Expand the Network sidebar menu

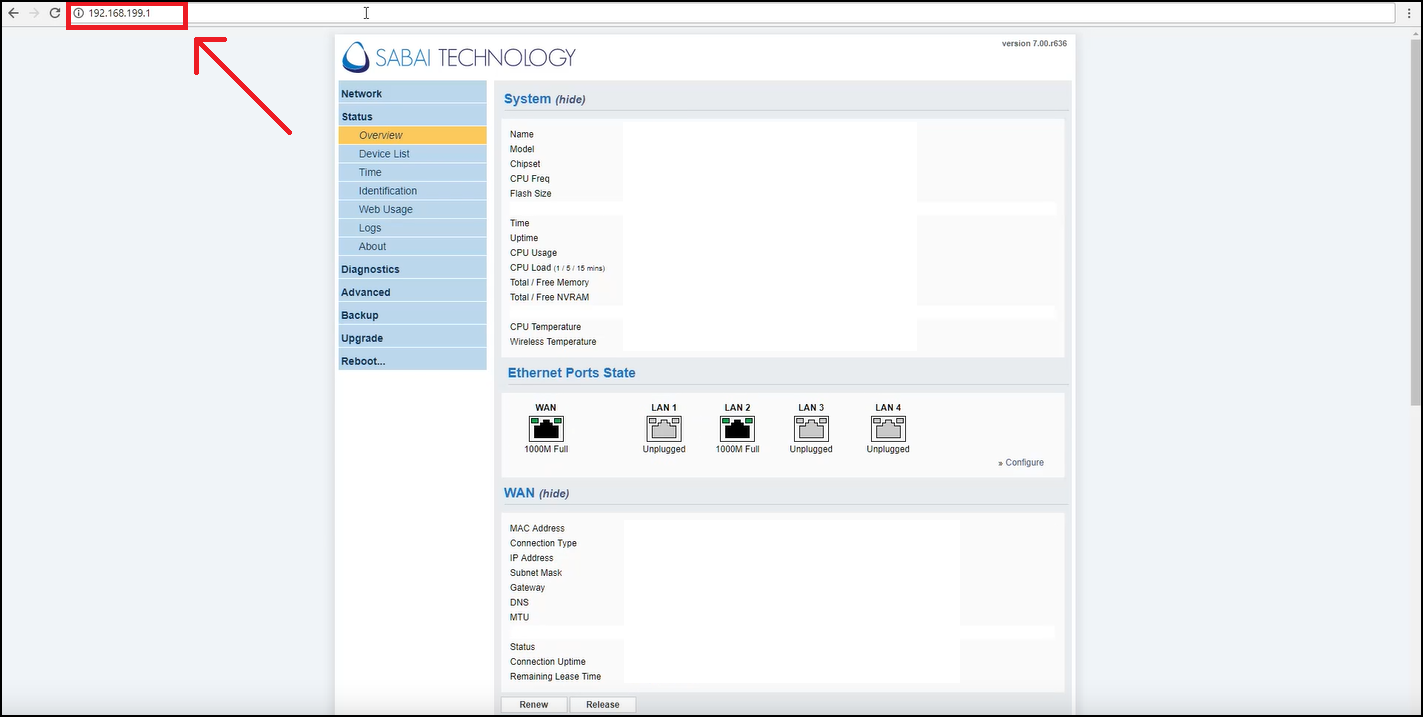362,94
